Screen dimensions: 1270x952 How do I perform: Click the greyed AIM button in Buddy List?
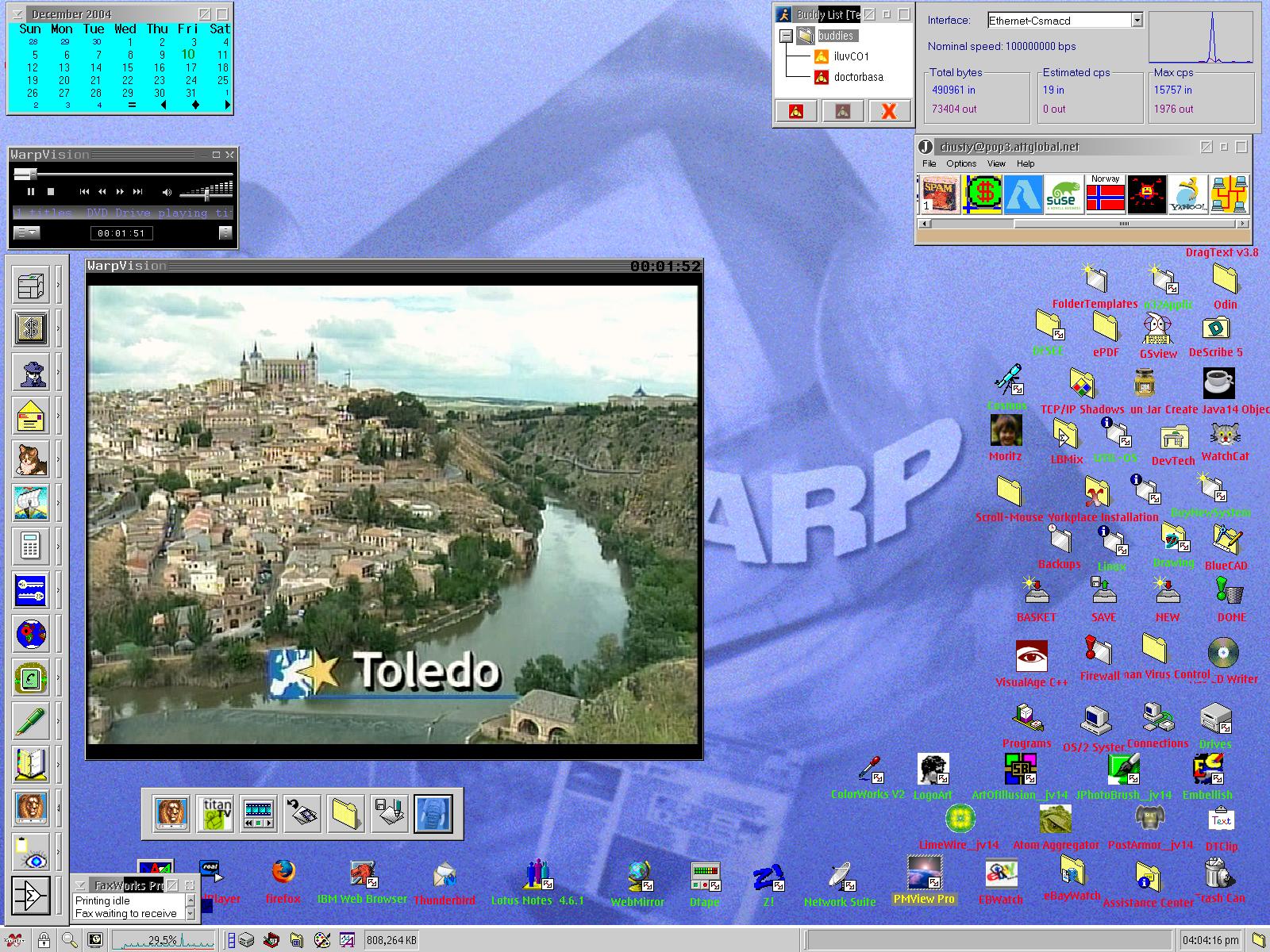click(843, 112)
